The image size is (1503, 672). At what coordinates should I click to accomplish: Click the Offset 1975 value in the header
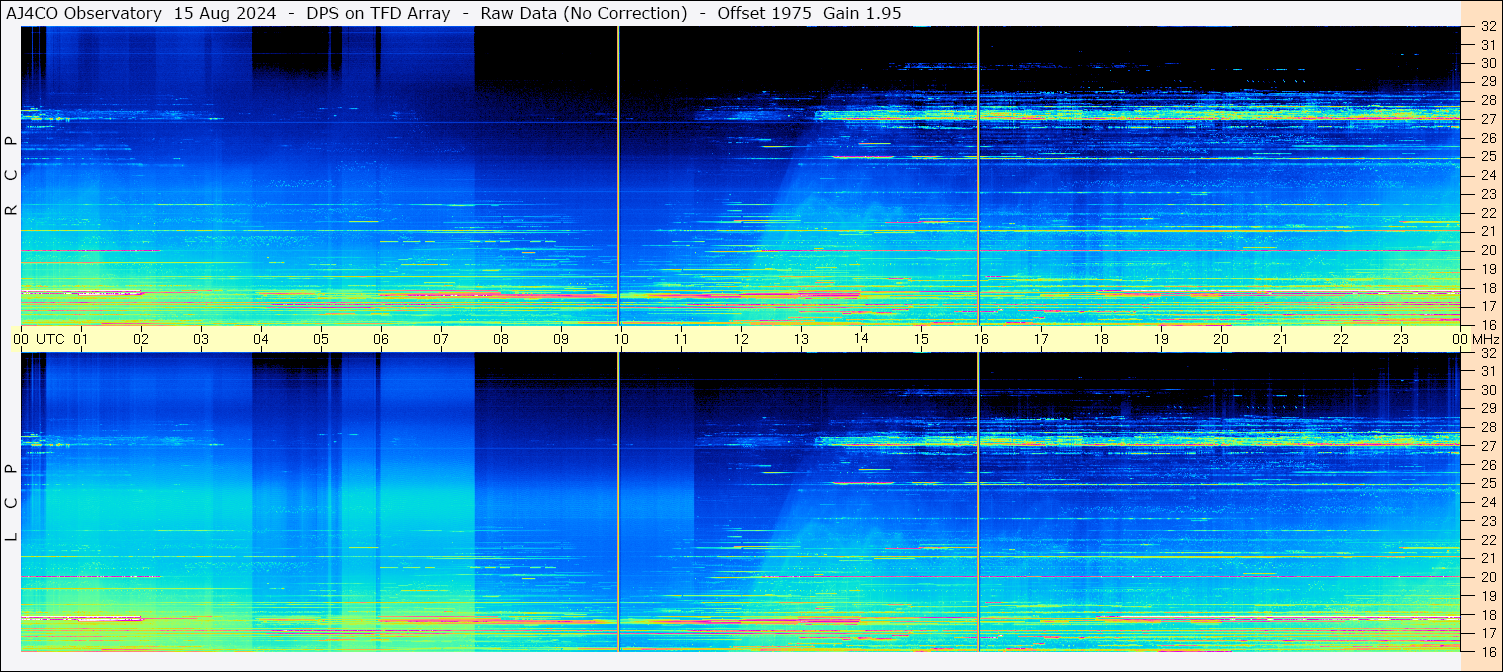(x=764, y=13)
